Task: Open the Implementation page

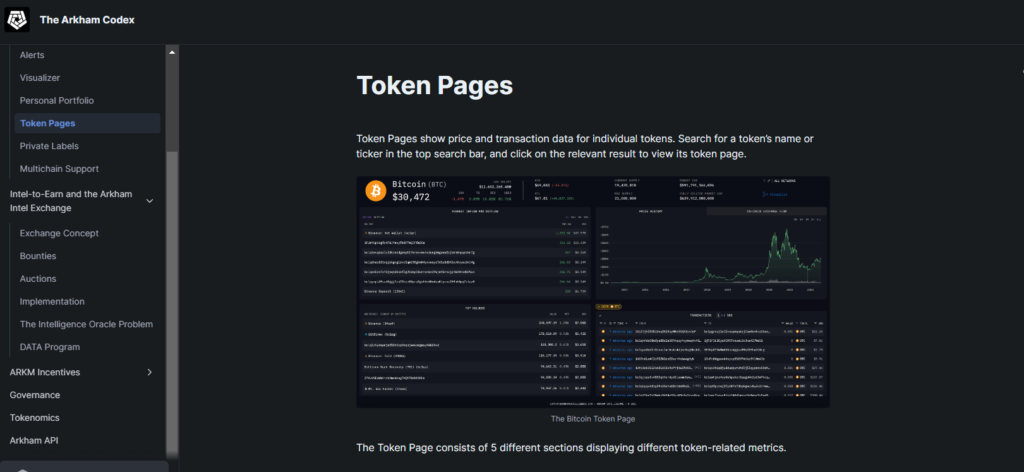Action: click(52, 302)
